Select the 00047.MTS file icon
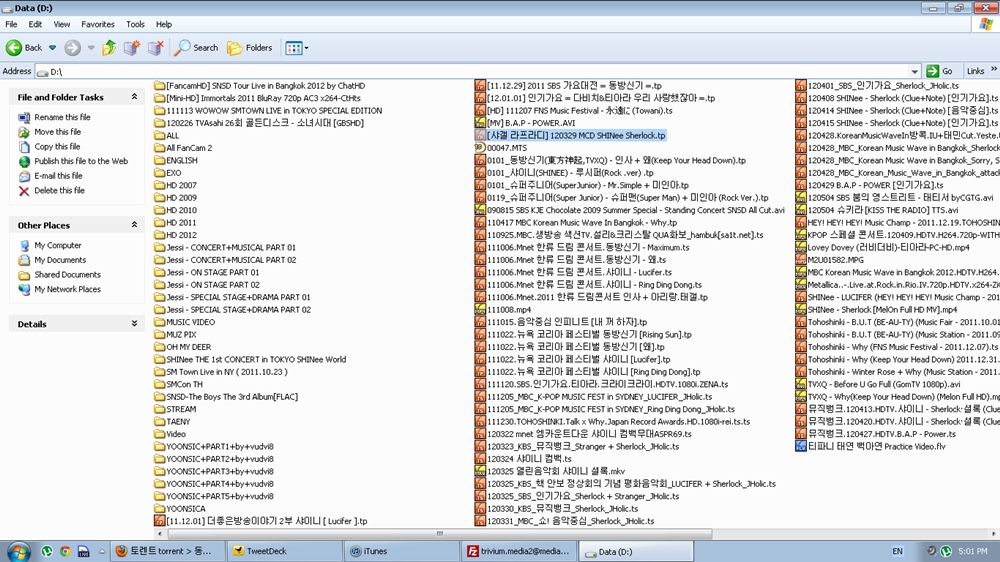The image size is (1000, 562). pos(480,147)
